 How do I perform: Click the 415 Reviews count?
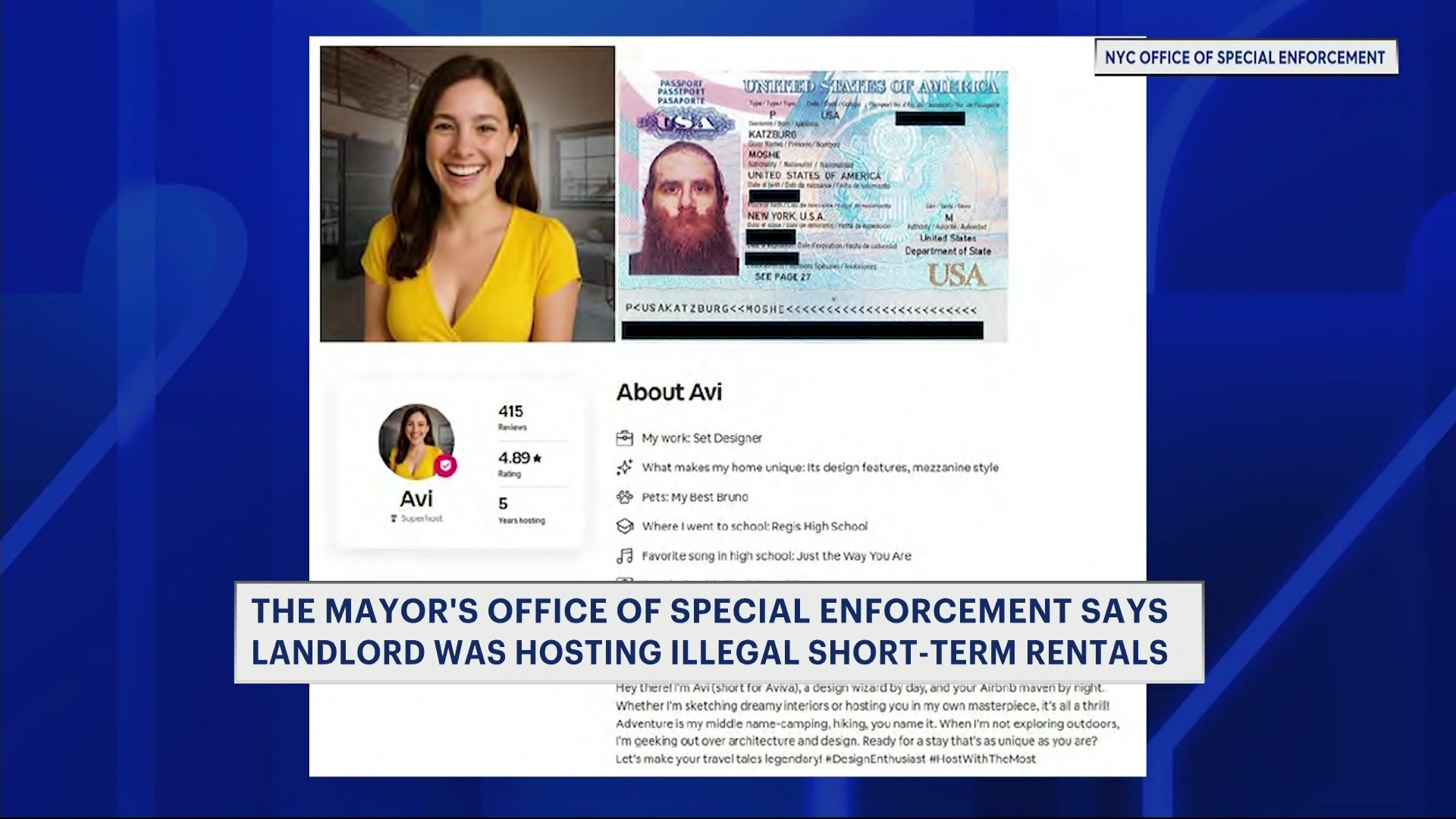[x=511, y=416]
